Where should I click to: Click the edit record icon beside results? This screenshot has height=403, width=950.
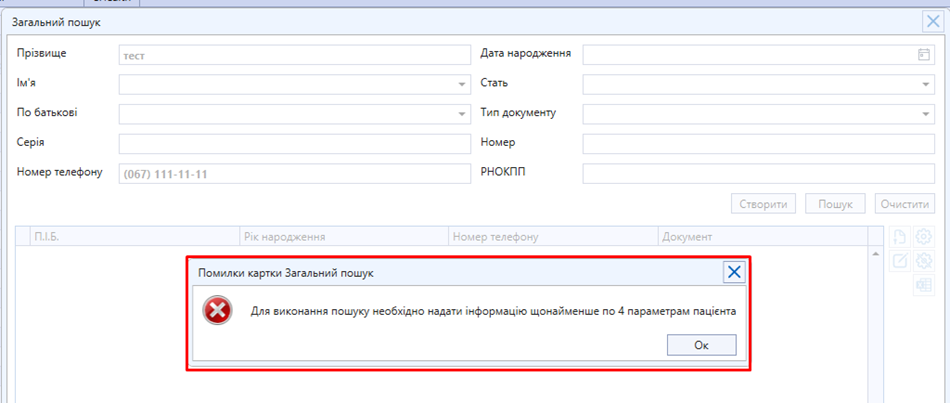pos(900,261)
